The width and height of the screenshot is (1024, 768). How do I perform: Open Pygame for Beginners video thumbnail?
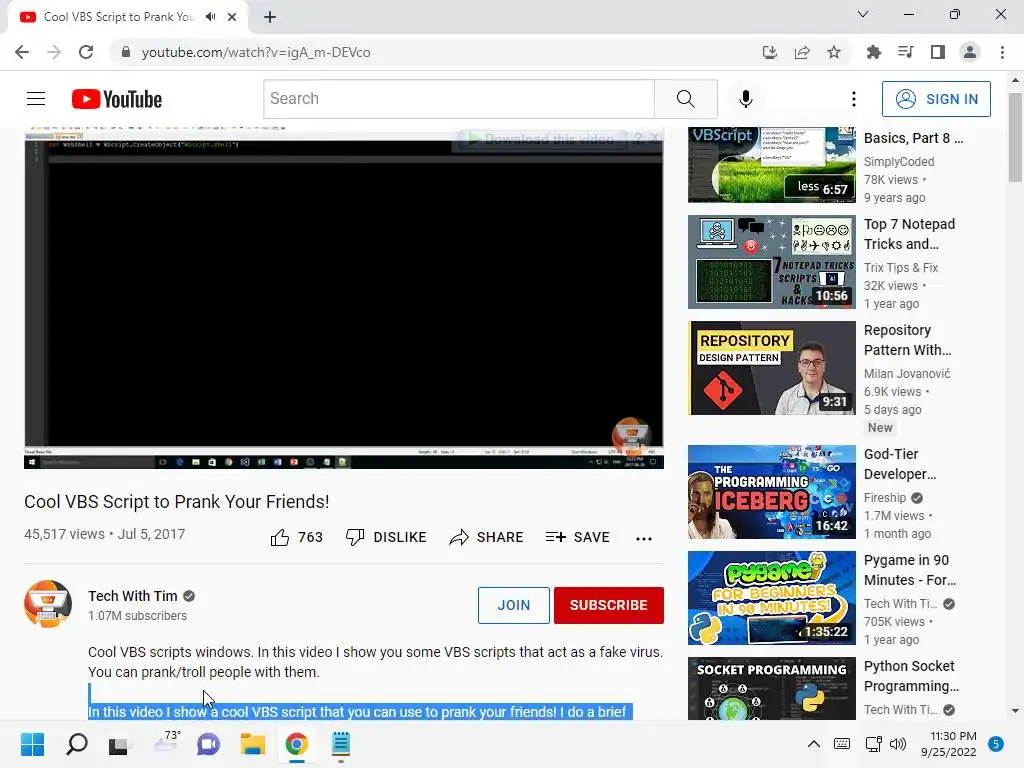point(772,598)
